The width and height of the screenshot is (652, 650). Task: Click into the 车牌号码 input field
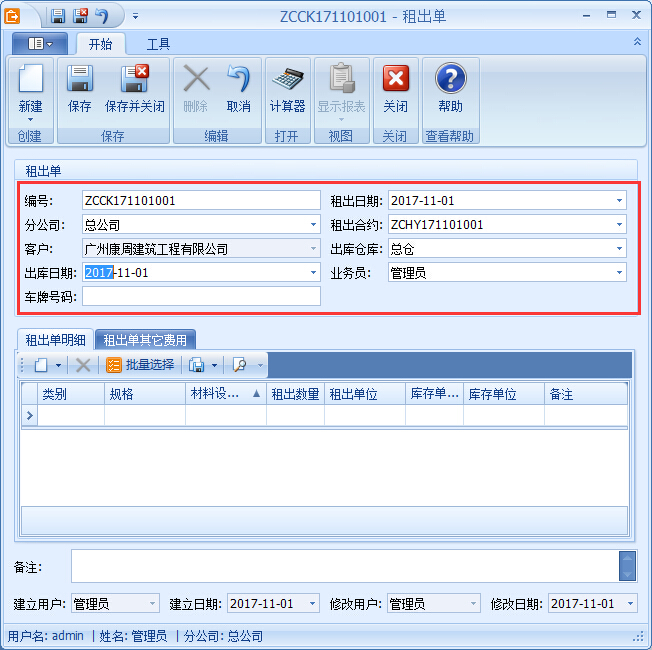[201, 297]
